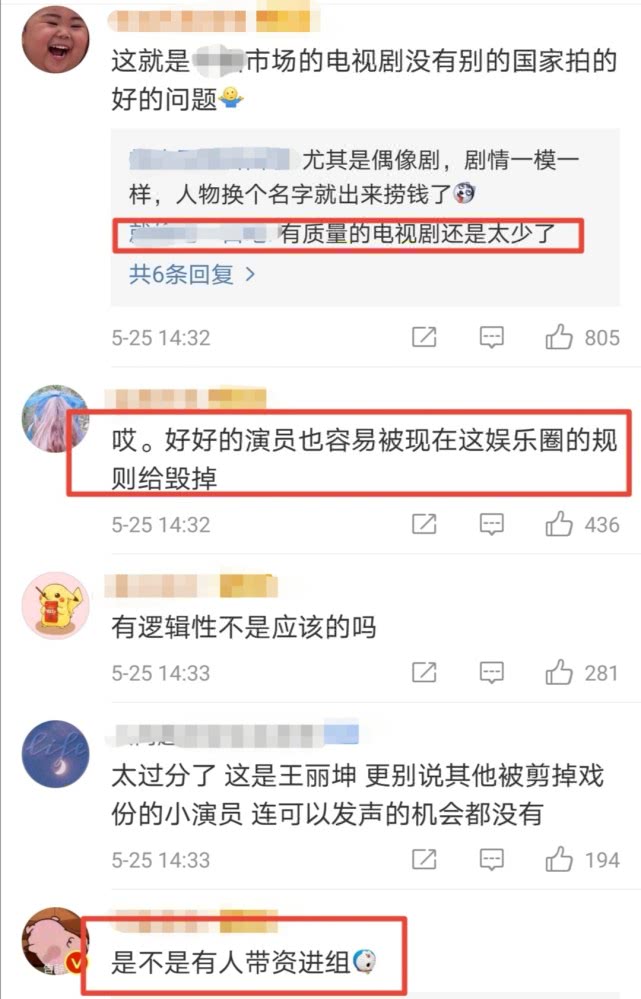The width and height of the screenshot is (641, 999).
Task: Open the laughing face avatar profile
Action: [x=55, y=40]
